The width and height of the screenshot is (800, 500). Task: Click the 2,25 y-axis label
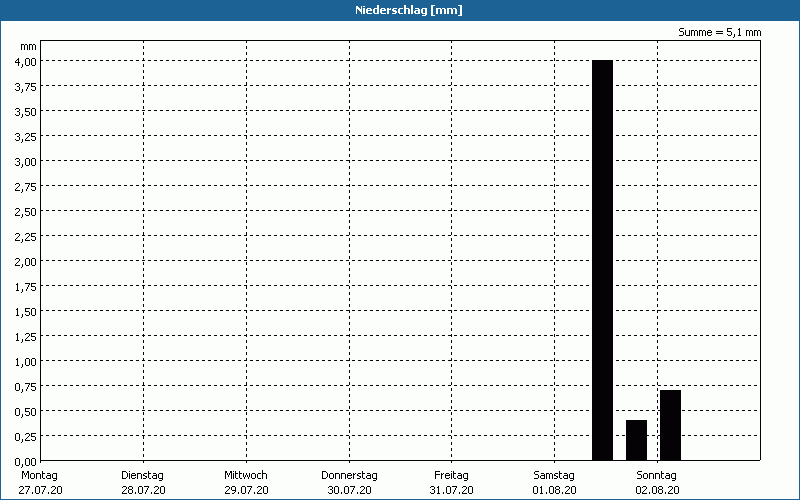(26, 237)
